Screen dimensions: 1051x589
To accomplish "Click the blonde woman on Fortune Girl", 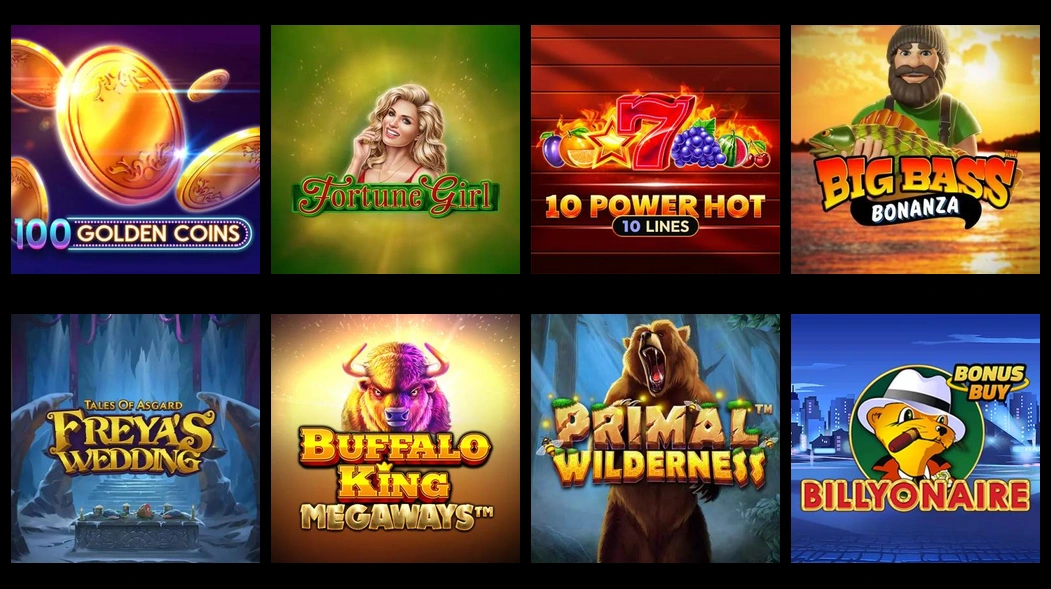I will click(x=397, y=134).
